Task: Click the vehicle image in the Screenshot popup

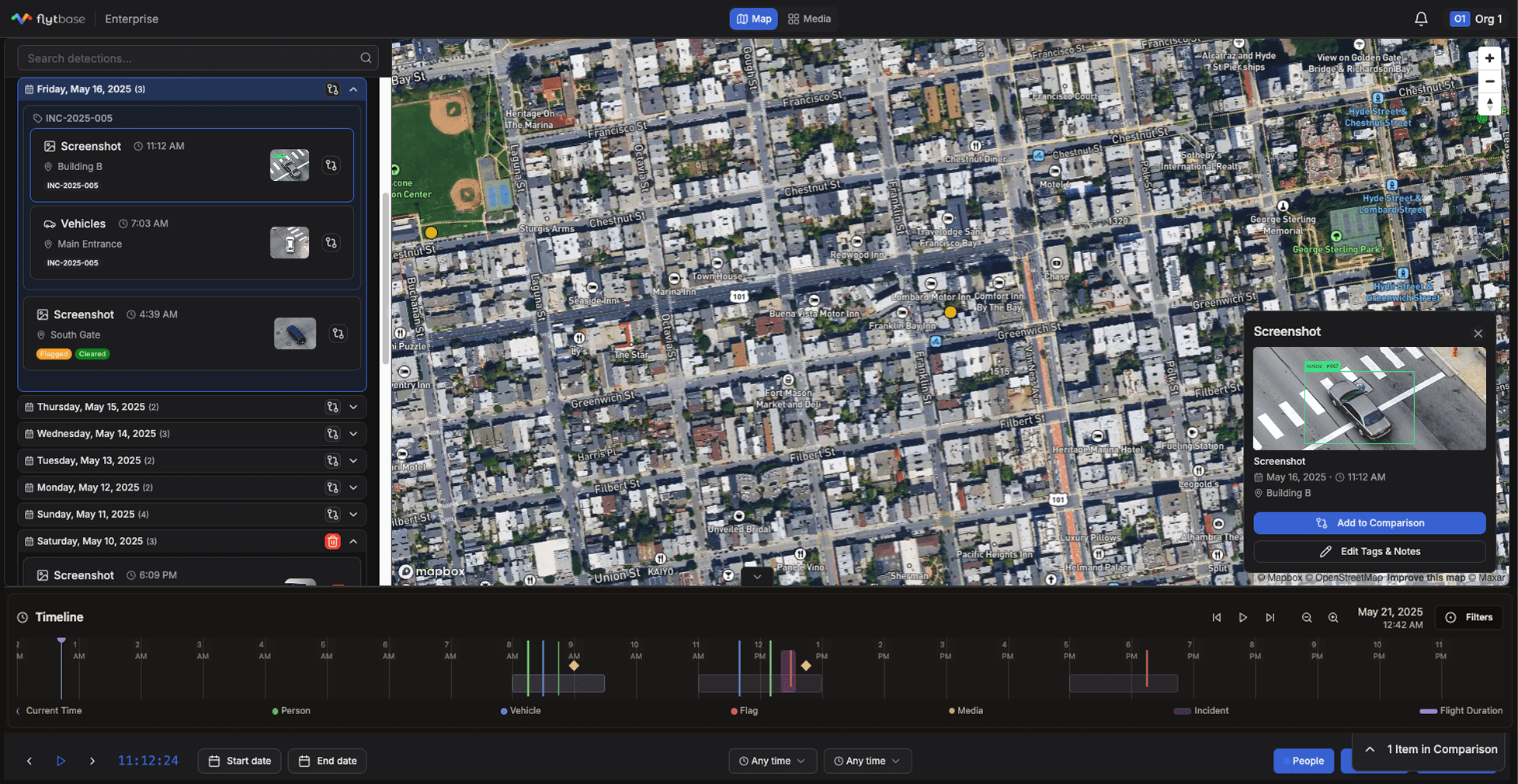Action: (x=1369, y=398)
